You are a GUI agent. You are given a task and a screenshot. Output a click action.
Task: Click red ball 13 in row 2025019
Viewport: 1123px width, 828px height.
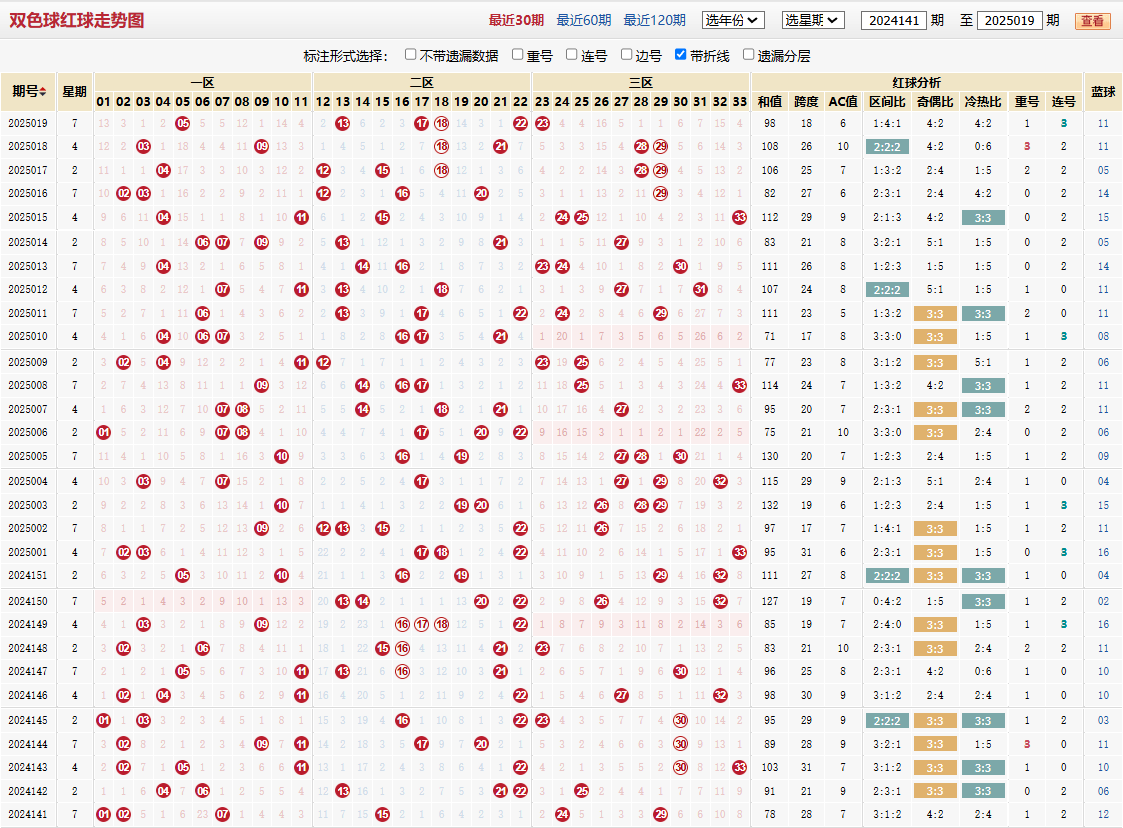342,123
